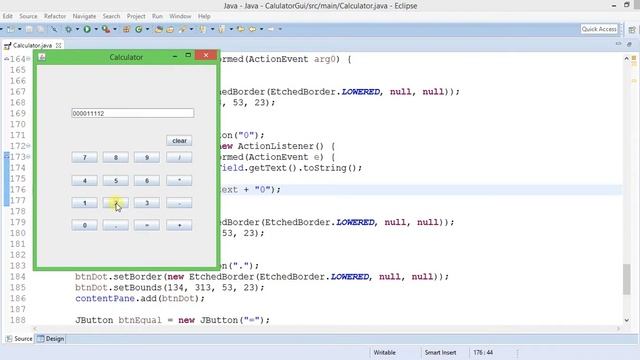Click the multiply button in Calculator

(x=179, y=180)
